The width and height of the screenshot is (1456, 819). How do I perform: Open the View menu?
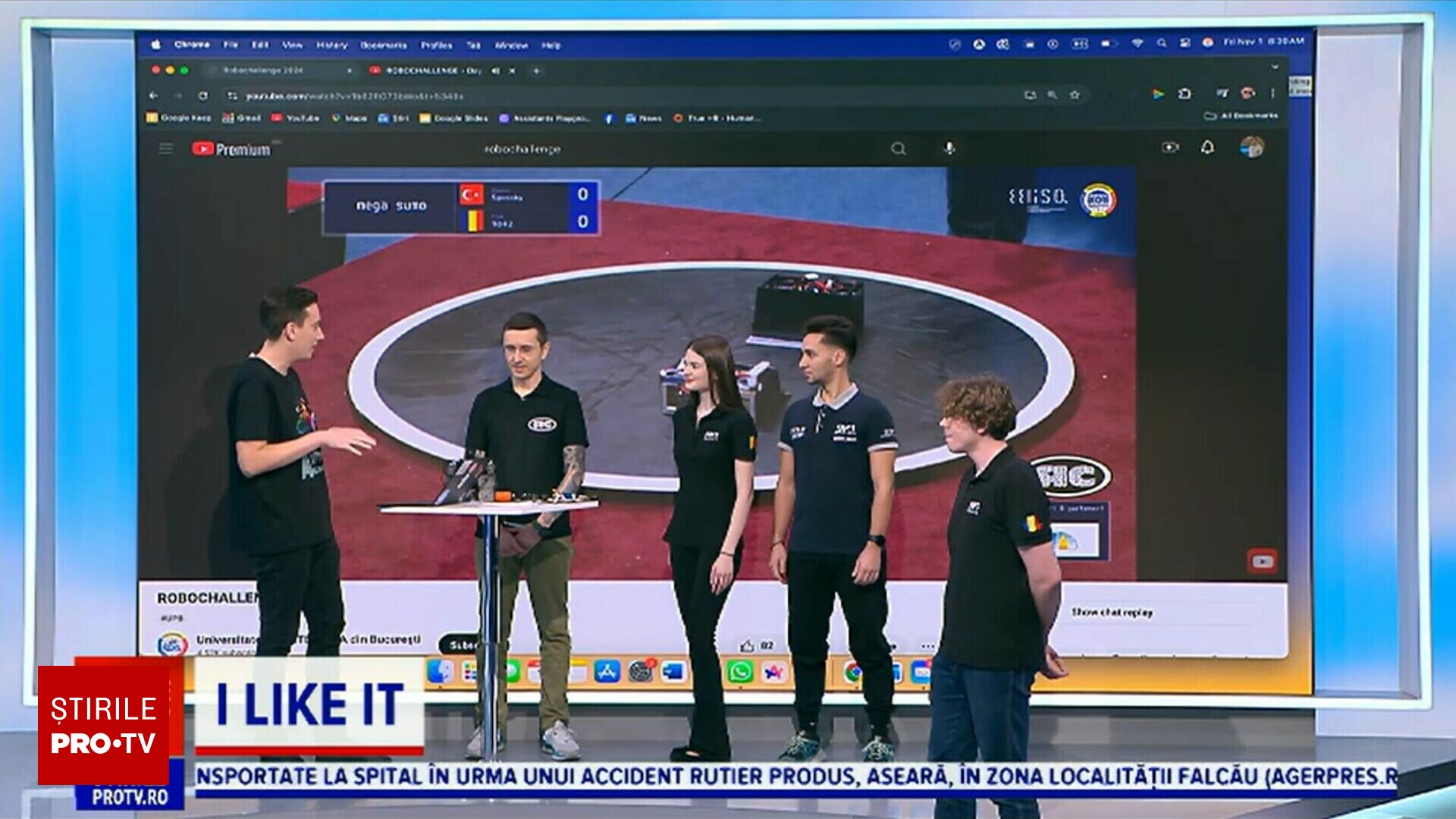293,45
